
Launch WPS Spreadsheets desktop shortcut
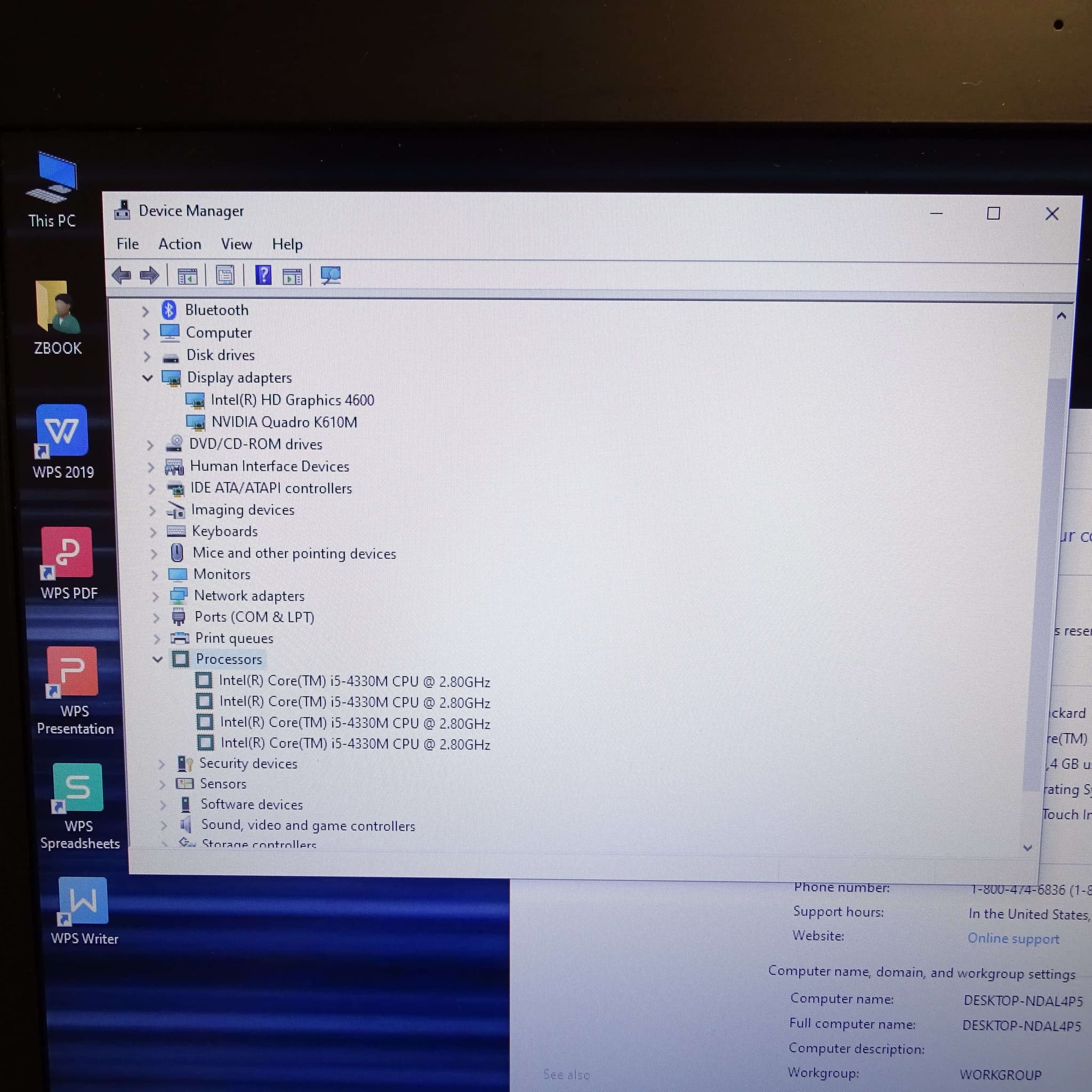click(x=78, y=807)
